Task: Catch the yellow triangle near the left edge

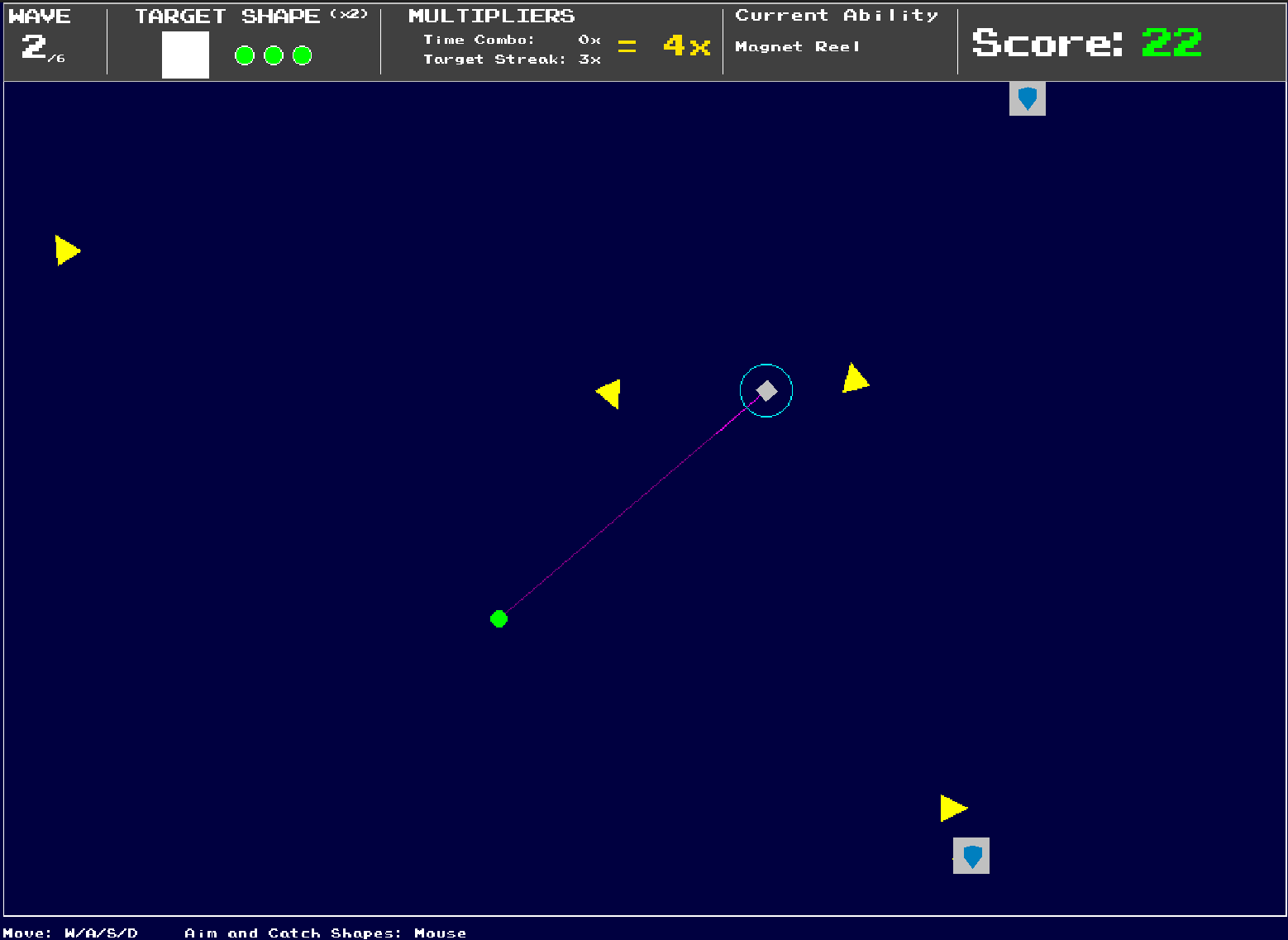Action: 67,250
